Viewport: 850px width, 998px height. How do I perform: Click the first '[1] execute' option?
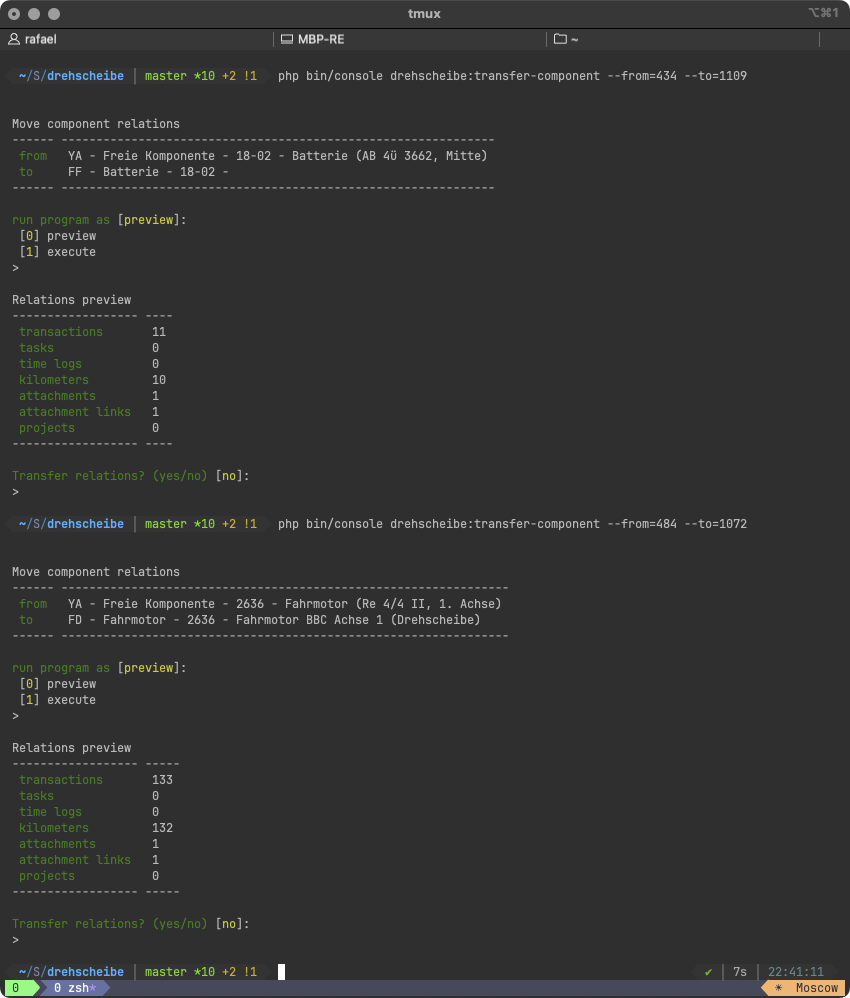(x=58, y=252)
